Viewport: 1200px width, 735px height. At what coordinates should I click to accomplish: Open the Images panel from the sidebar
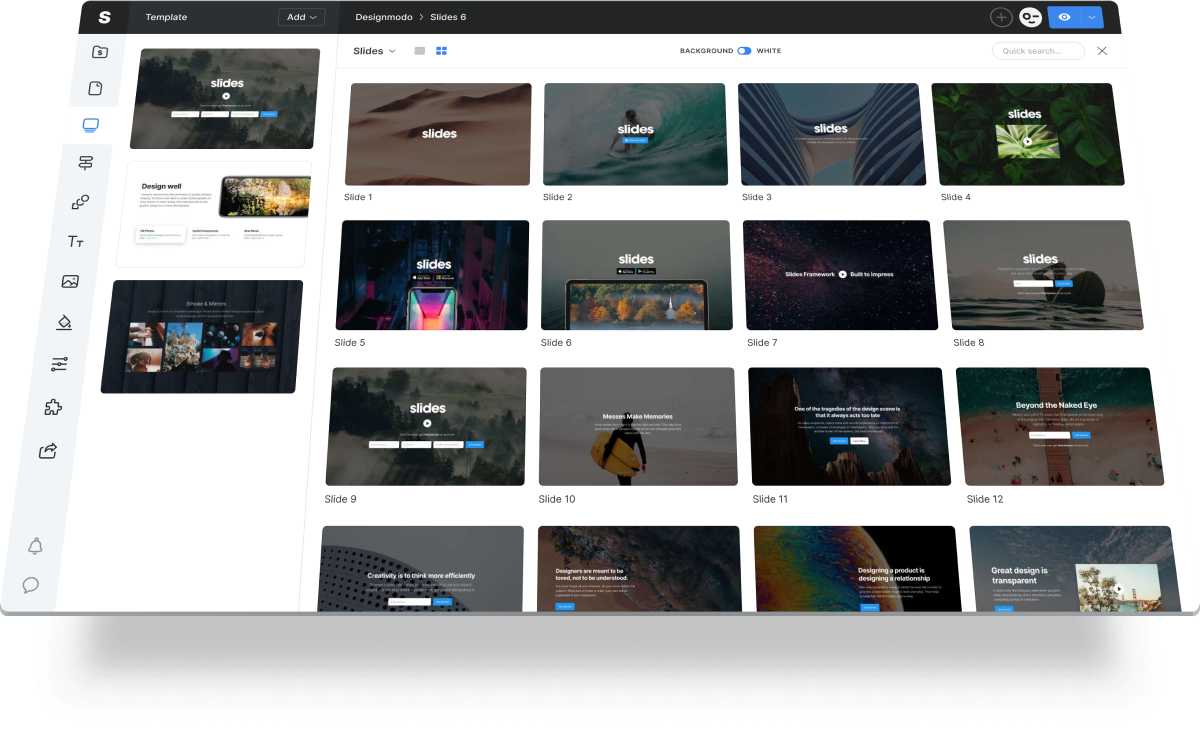click(x=70, y=281)
